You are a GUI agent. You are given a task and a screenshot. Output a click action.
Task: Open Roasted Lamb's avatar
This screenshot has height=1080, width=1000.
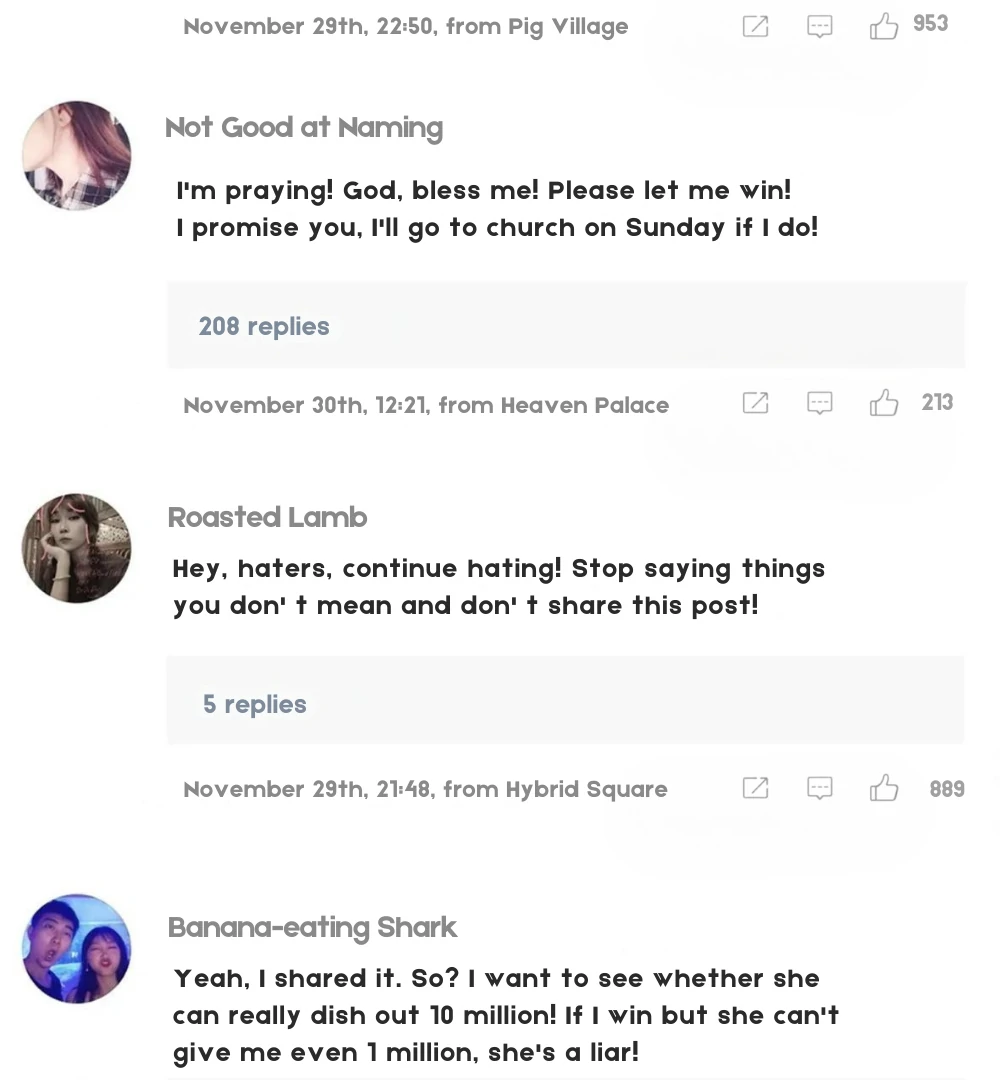pos(77,548)
